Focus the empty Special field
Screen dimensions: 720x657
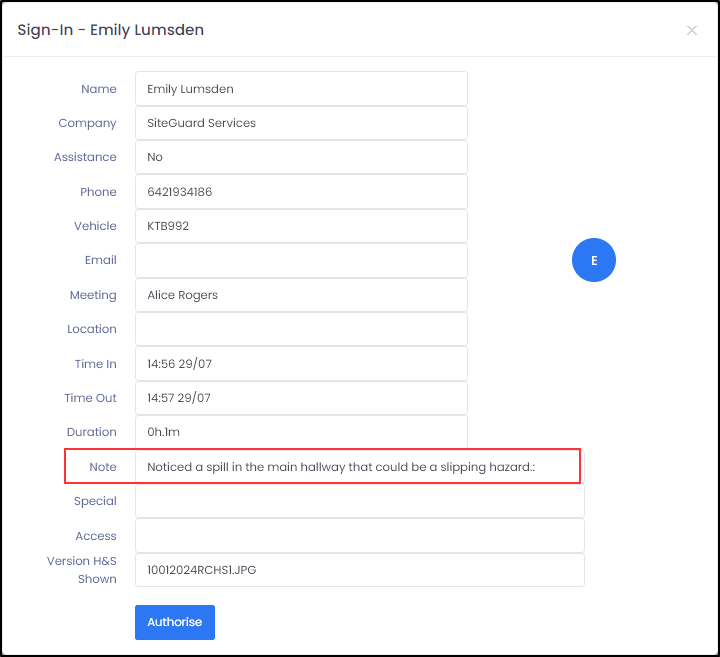360,501
